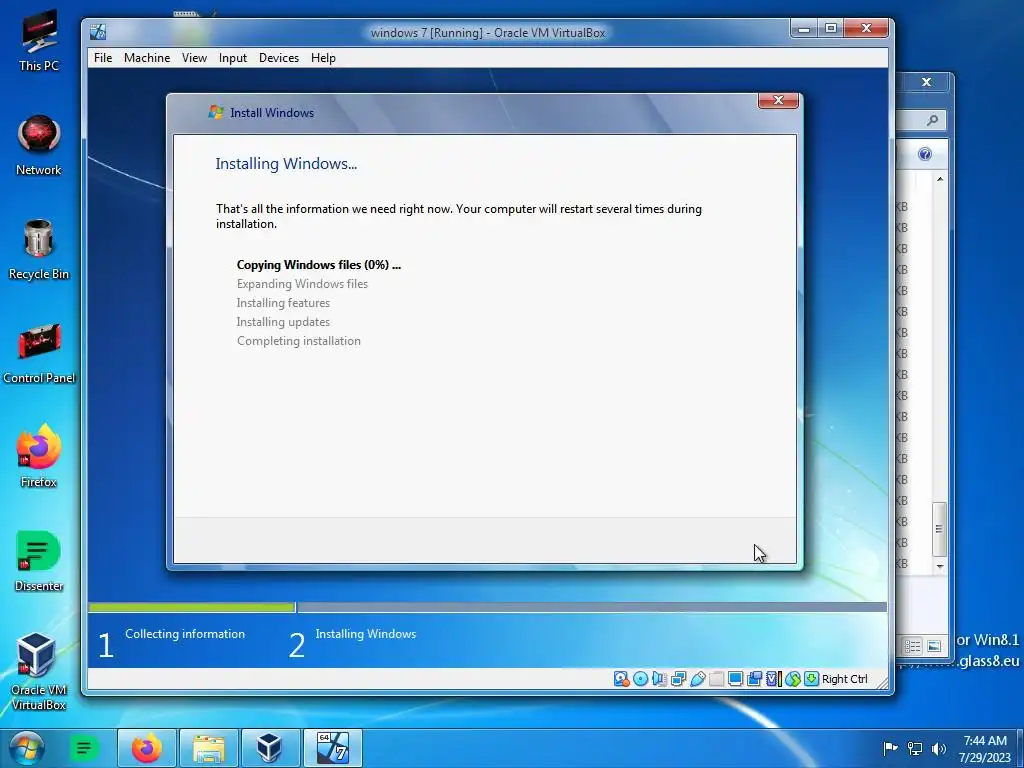This screenshot has width=1024, height=768.
Task: Click the Right Ctrl host key label
Action: [x=844, y=679]
